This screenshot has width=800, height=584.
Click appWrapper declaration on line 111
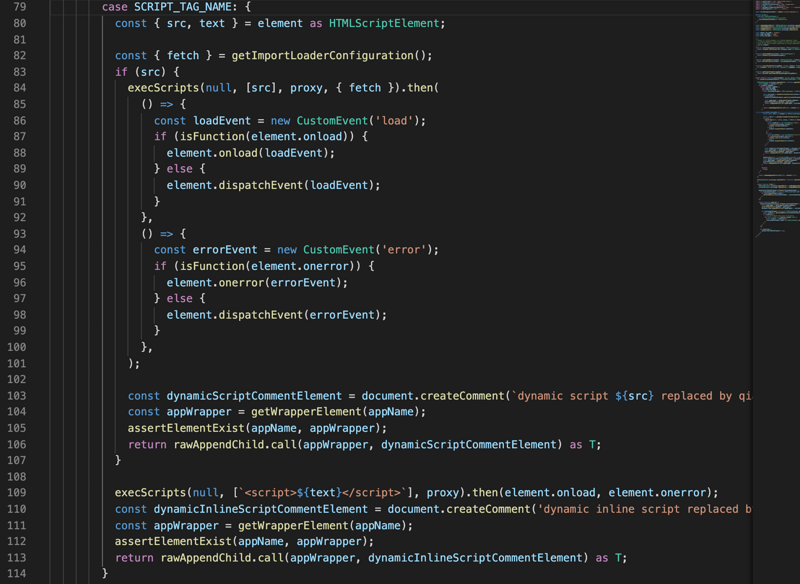186,526
